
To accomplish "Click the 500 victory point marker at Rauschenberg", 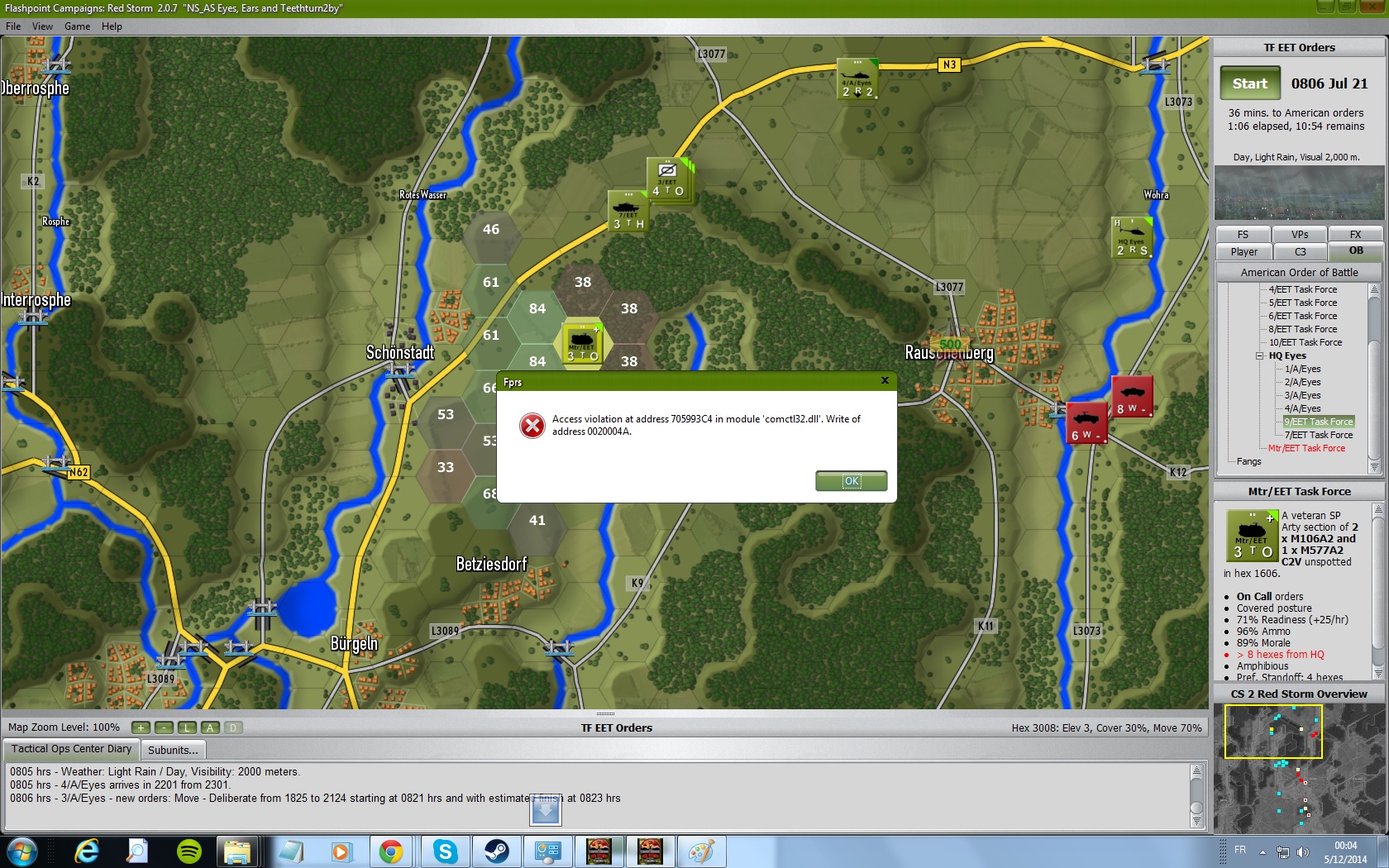I will (x=950, y=344).
